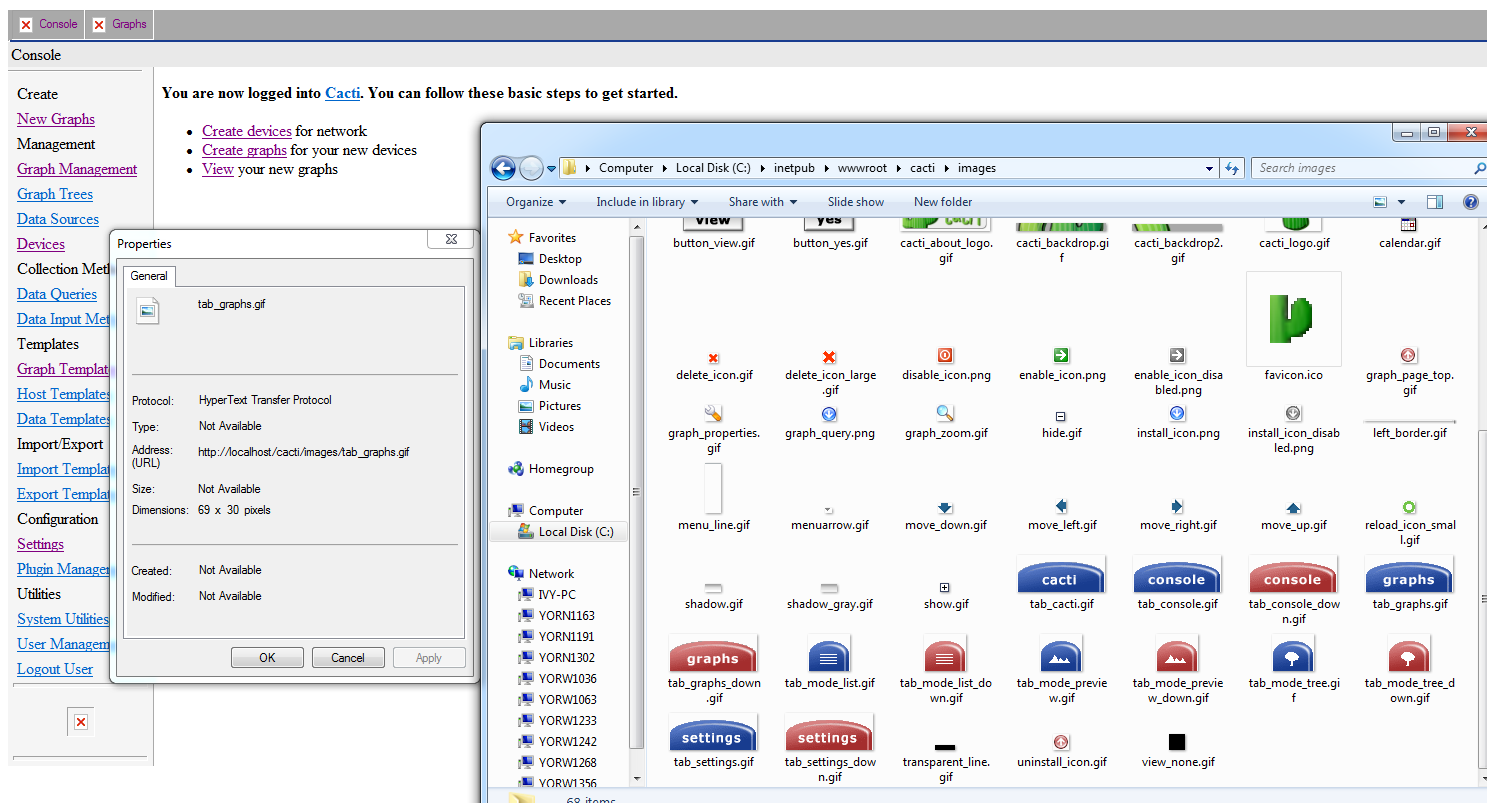Select tab_mode_tree_down.gif icon
The image size is (1487, 803).
(1408, 655)
